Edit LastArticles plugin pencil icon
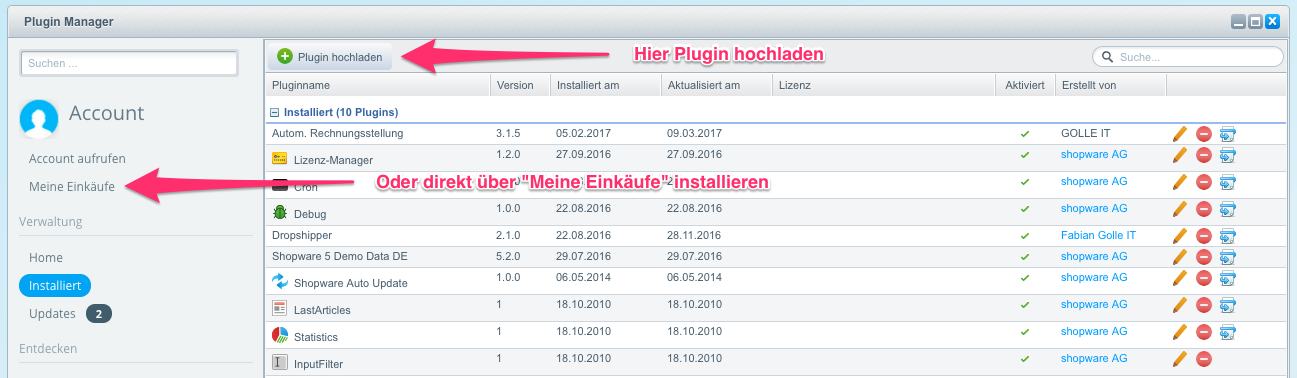 coord(1180,305)
